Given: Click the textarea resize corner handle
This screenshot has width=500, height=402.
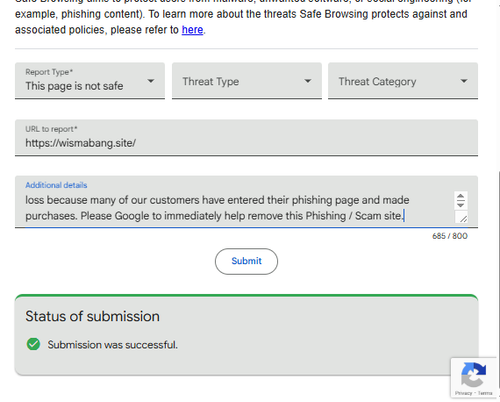Looking at the screenshot, I should [463, 218].
